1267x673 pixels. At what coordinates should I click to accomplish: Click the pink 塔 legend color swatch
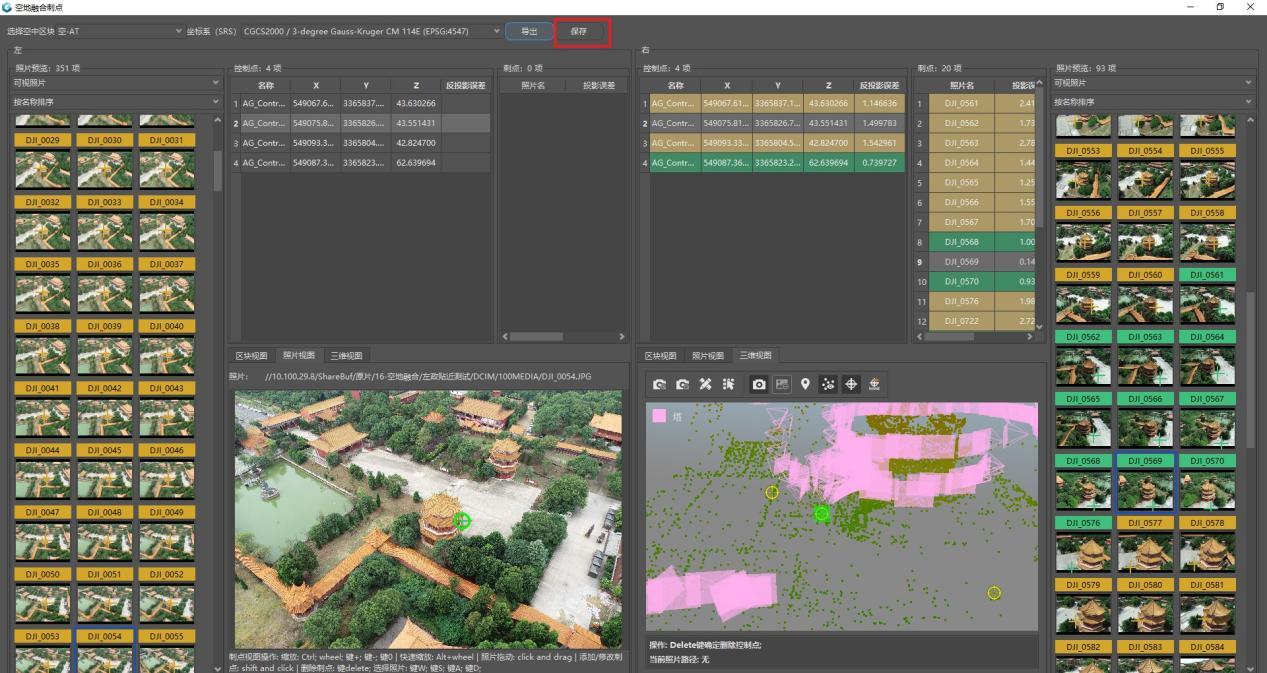click(x=659, y=416)
